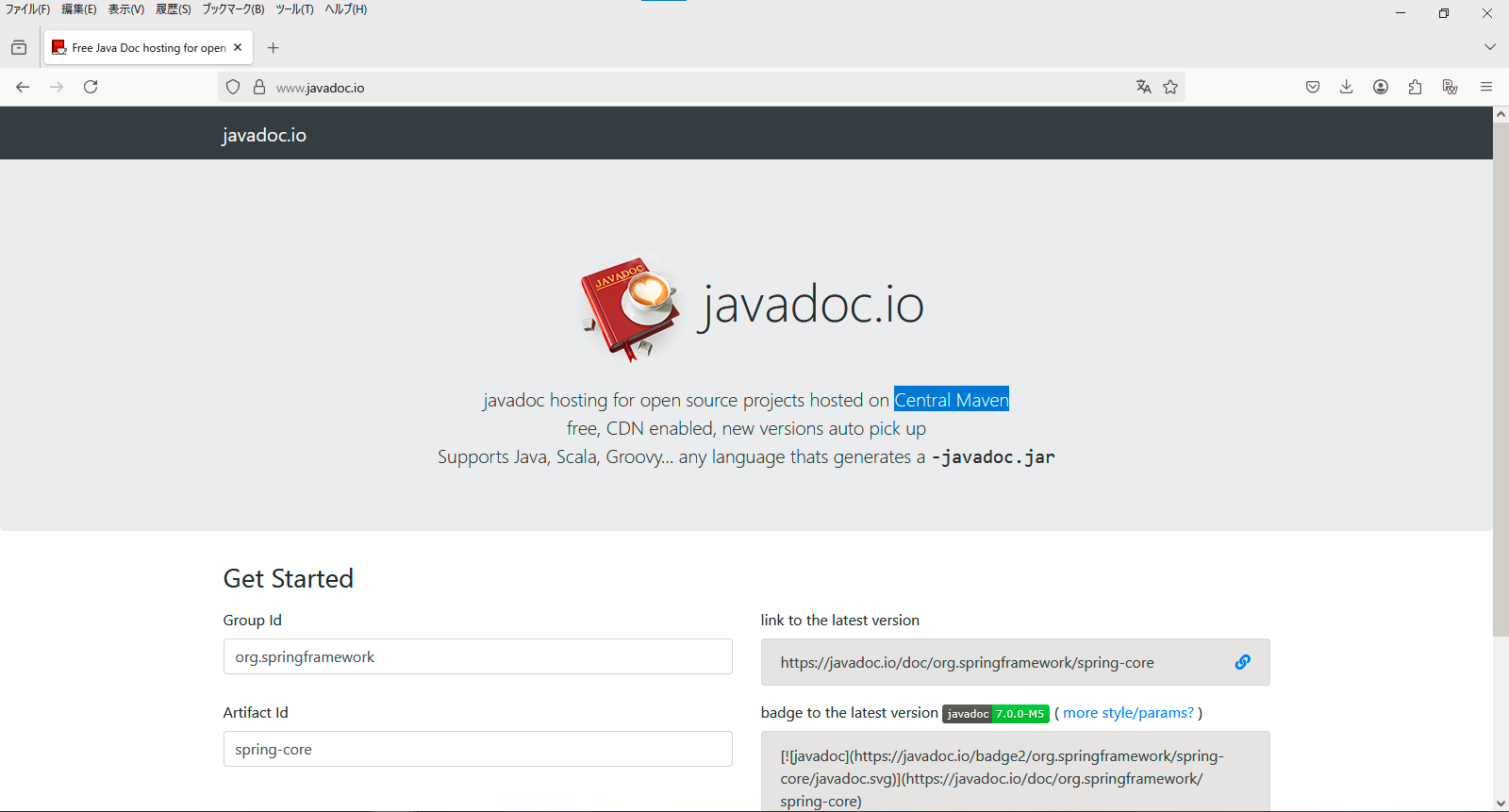Click the Group Id label
This screenshot has width=1509, height=812.
(x=253, y=620)
